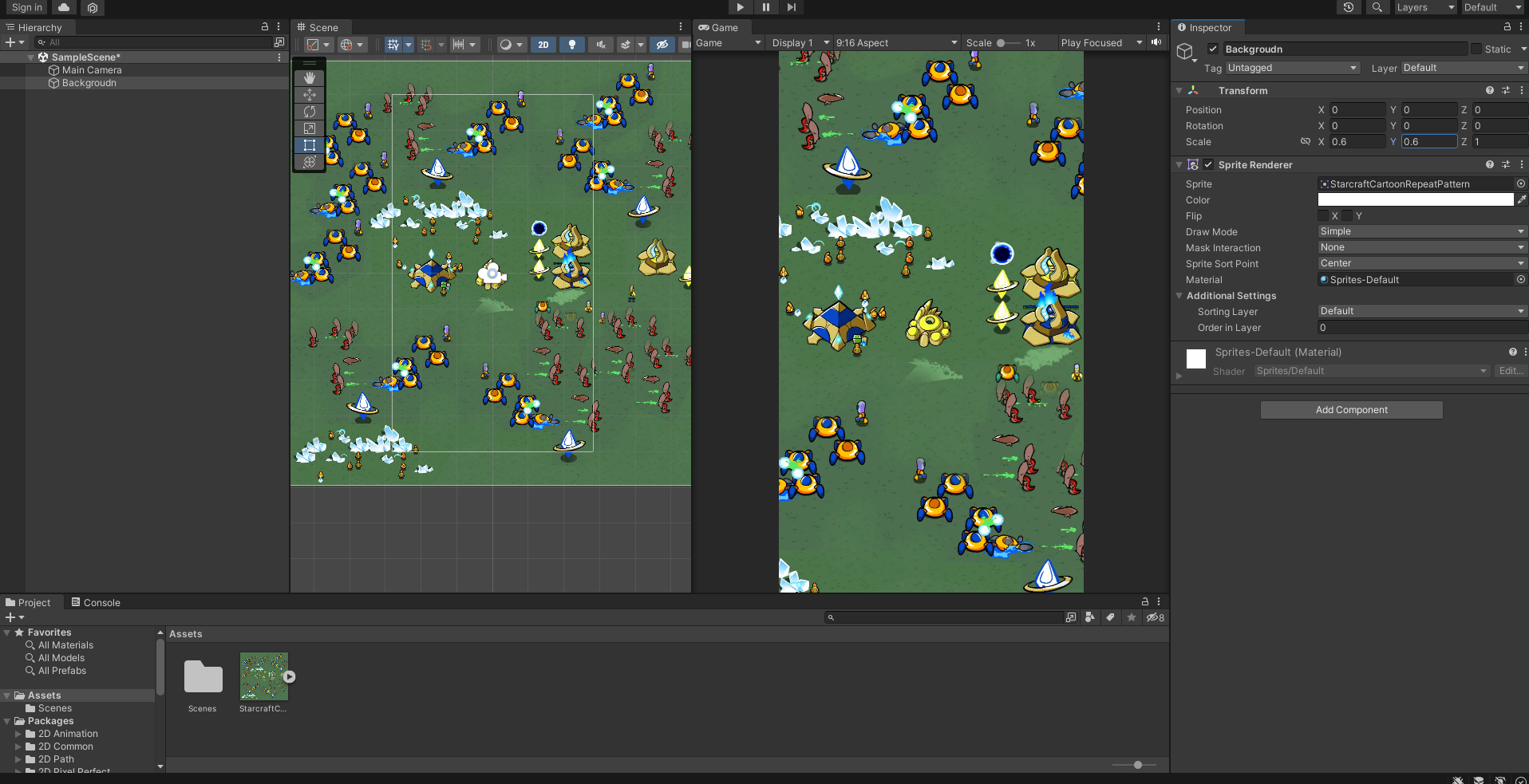Viewport: 1529px width, 784px height.
Task: Toggle Sprite Renderer enabled checkbox
Action: pos(1208,164)
